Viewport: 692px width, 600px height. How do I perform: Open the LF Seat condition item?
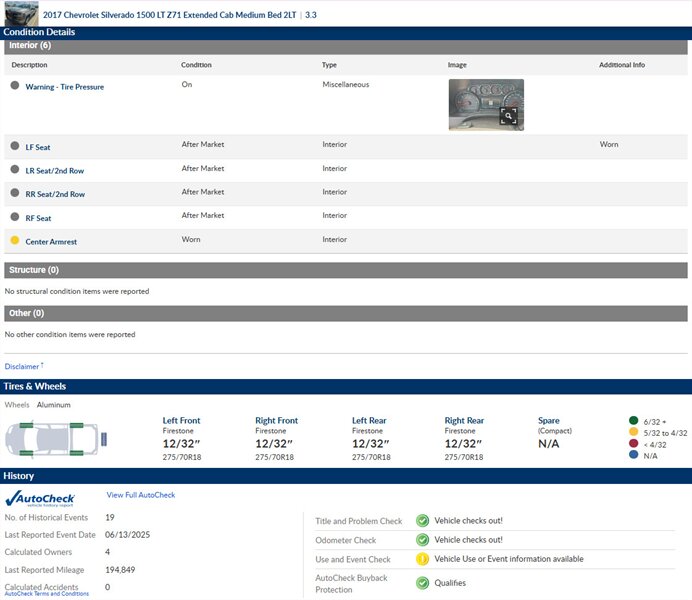point(38,147)
